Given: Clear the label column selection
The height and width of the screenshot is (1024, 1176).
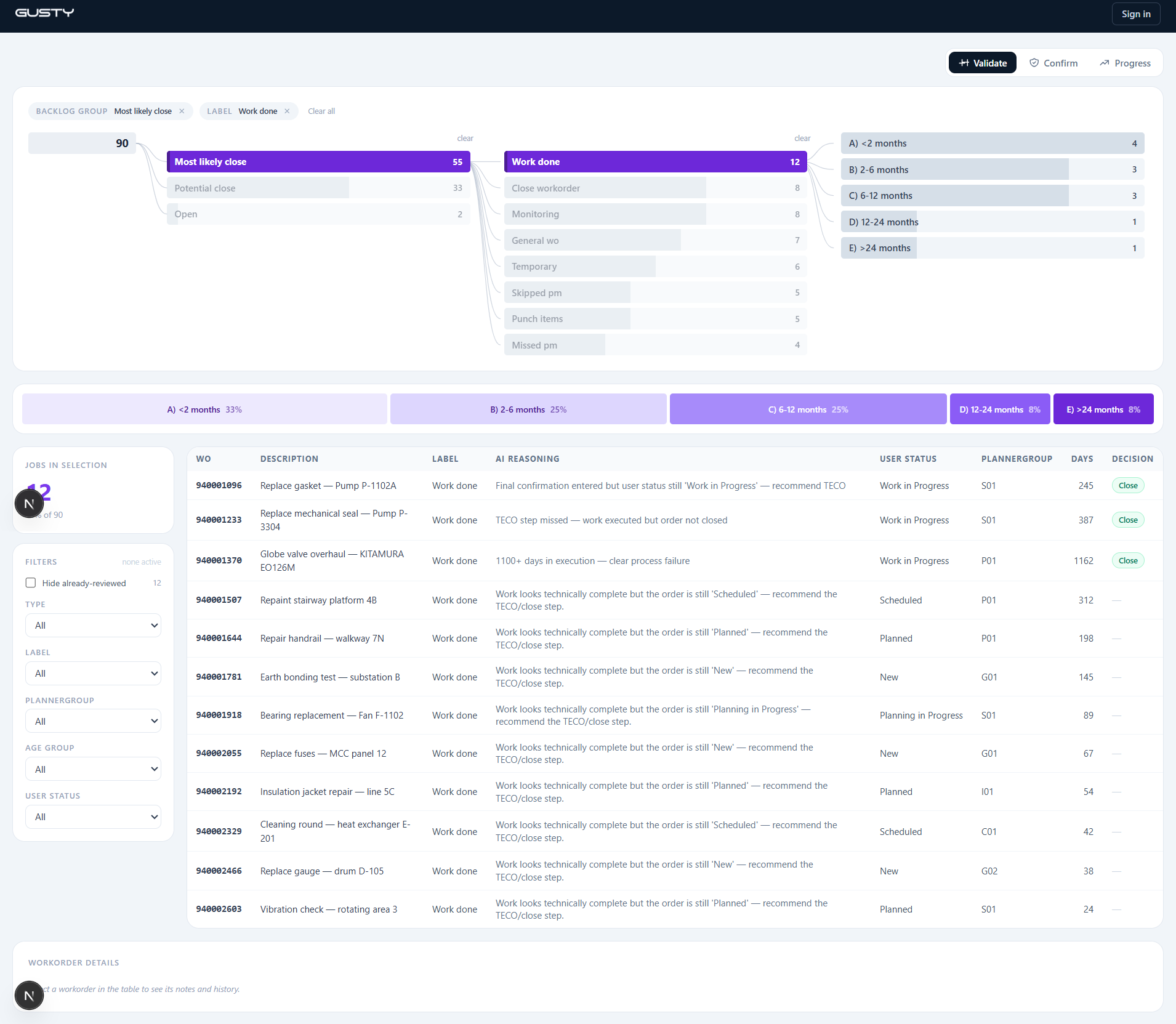Looking at the screenshot, I should coord(802,139).
